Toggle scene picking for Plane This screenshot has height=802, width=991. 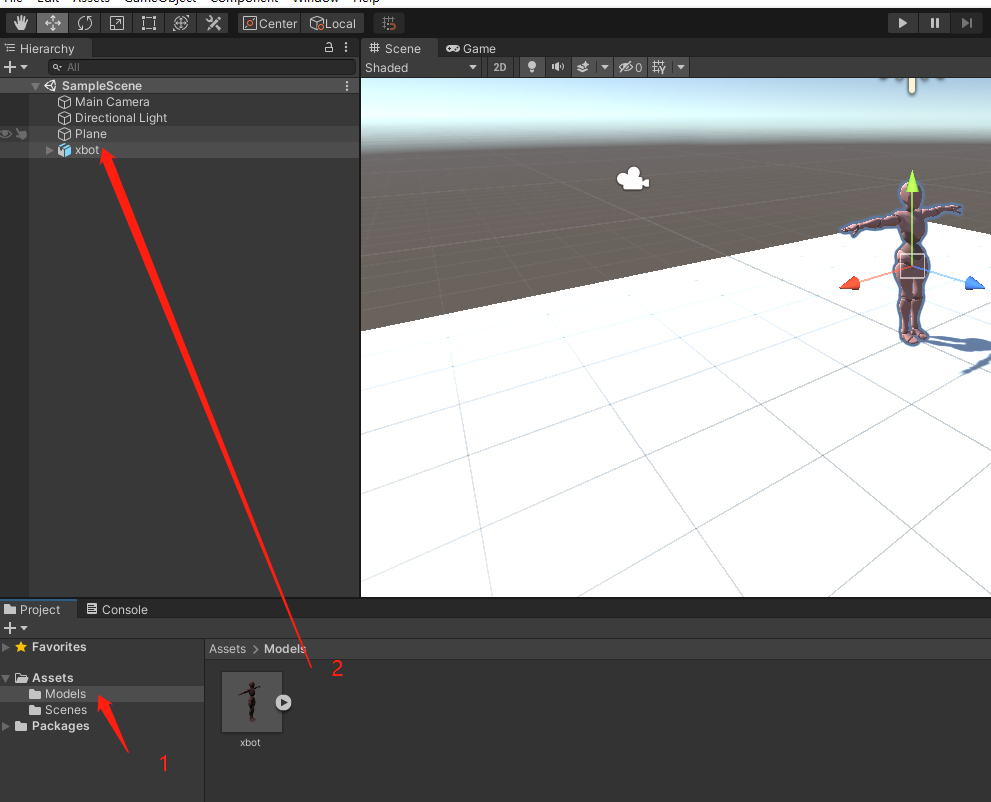(21, 134)
